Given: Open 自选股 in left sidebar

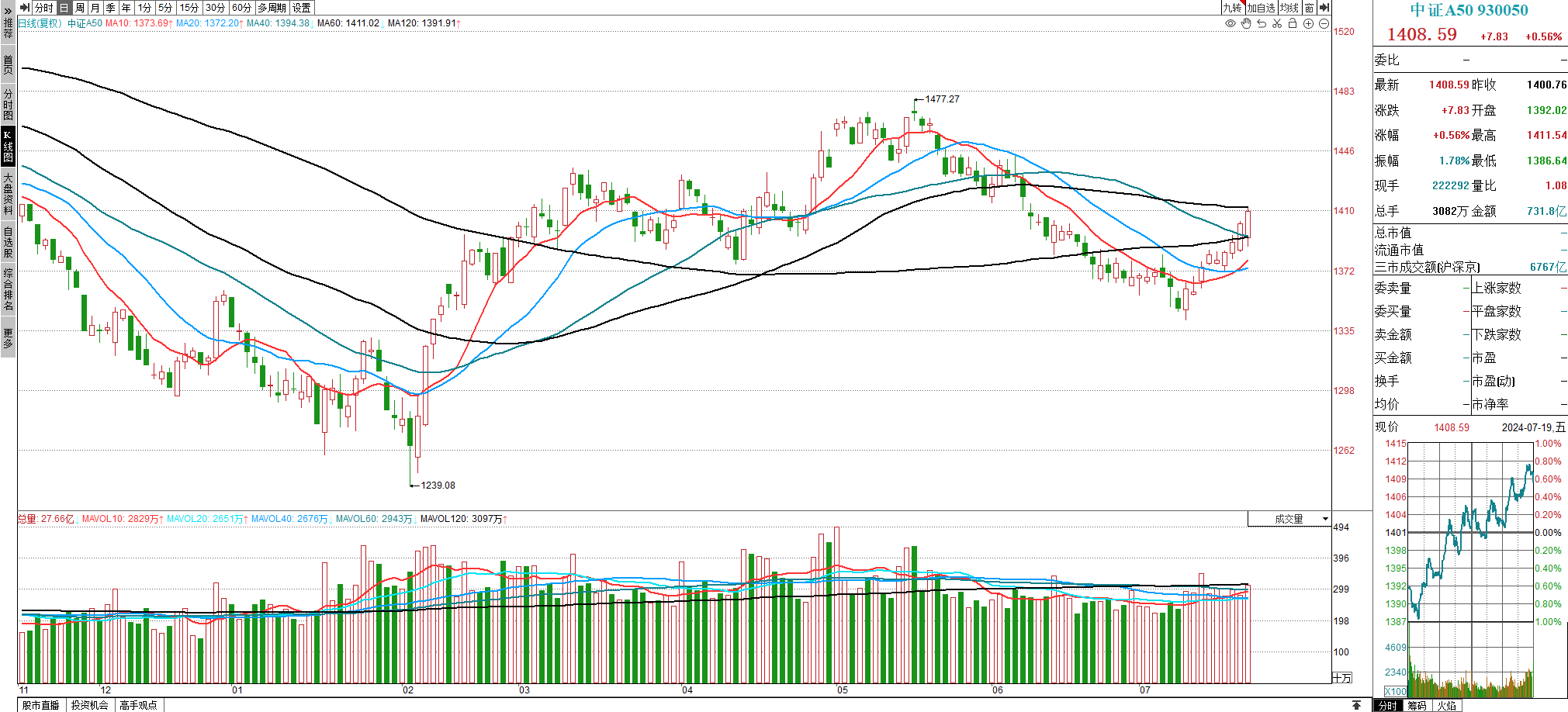Looking at the screenshot, I should [x=8, y=242].
